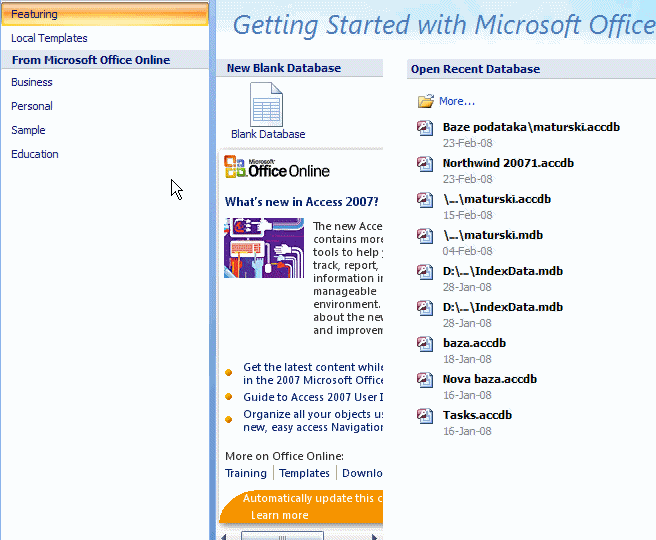Open Baze podataka\maturski.accdb

pos(531,127)
